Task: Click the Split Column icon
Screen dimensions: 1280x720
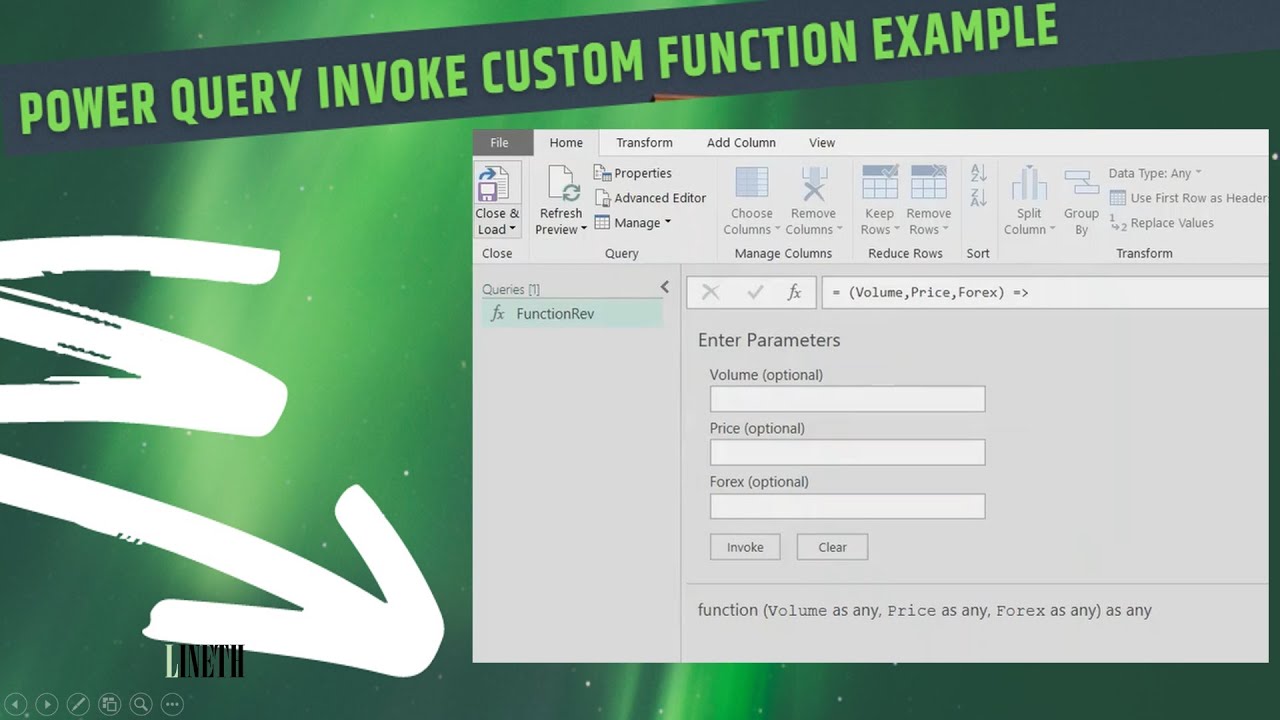Action: tap(1029, 184)
